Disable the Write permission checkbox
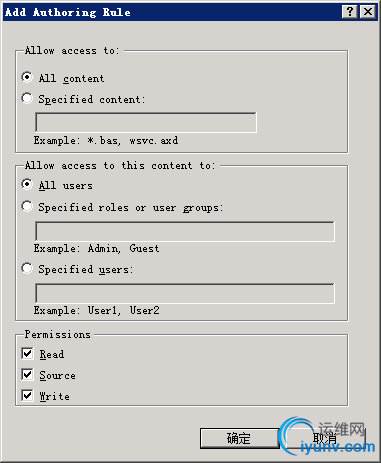The image size is (381, 463). 27,396
